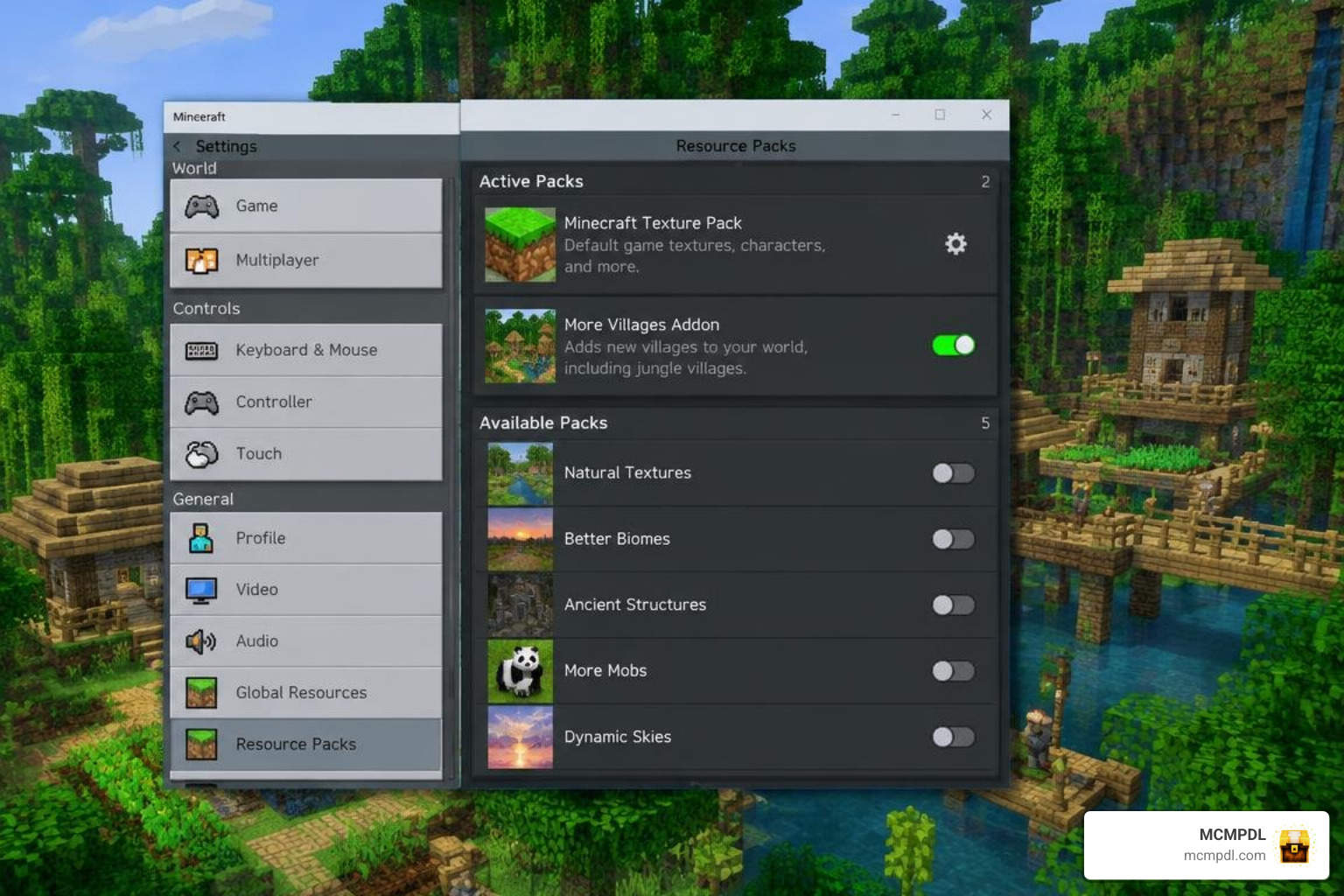Click the Profile character icon
Screen dimensions: 1344x896
pyautogui.click(x=201, y=538)
